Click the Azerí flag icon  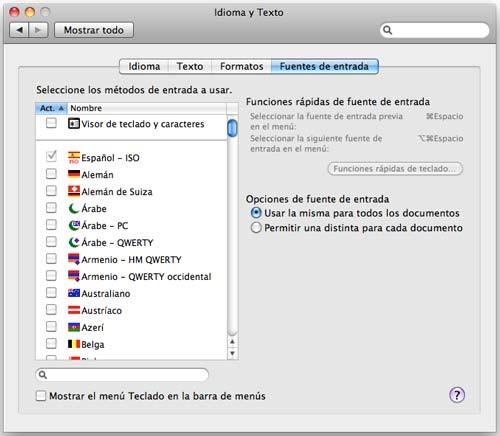[x=74, y=327]
